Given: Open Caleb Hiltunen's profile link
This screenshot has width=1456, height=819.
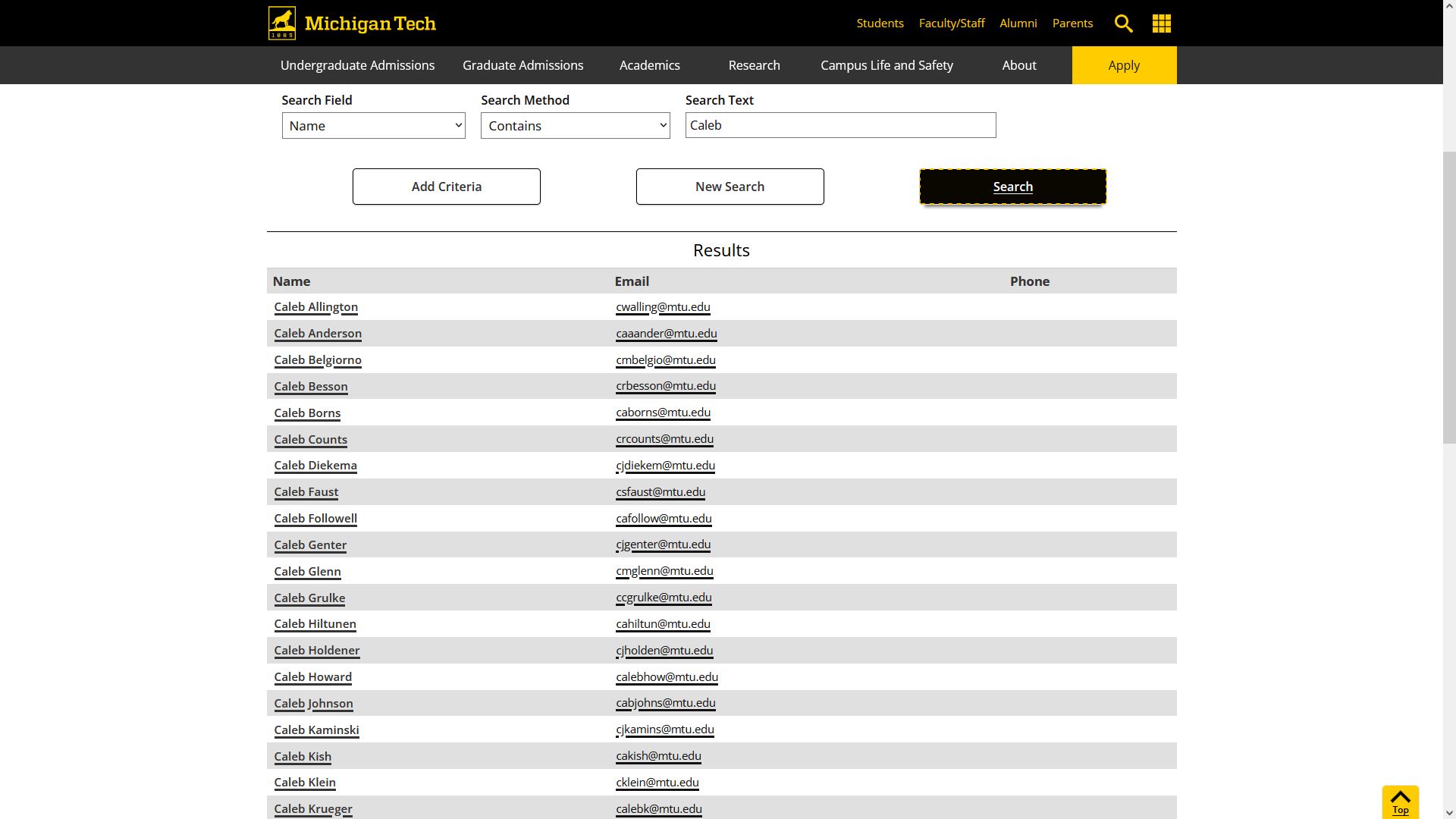Looking at the screenshot, I should [x=315, y=624].
